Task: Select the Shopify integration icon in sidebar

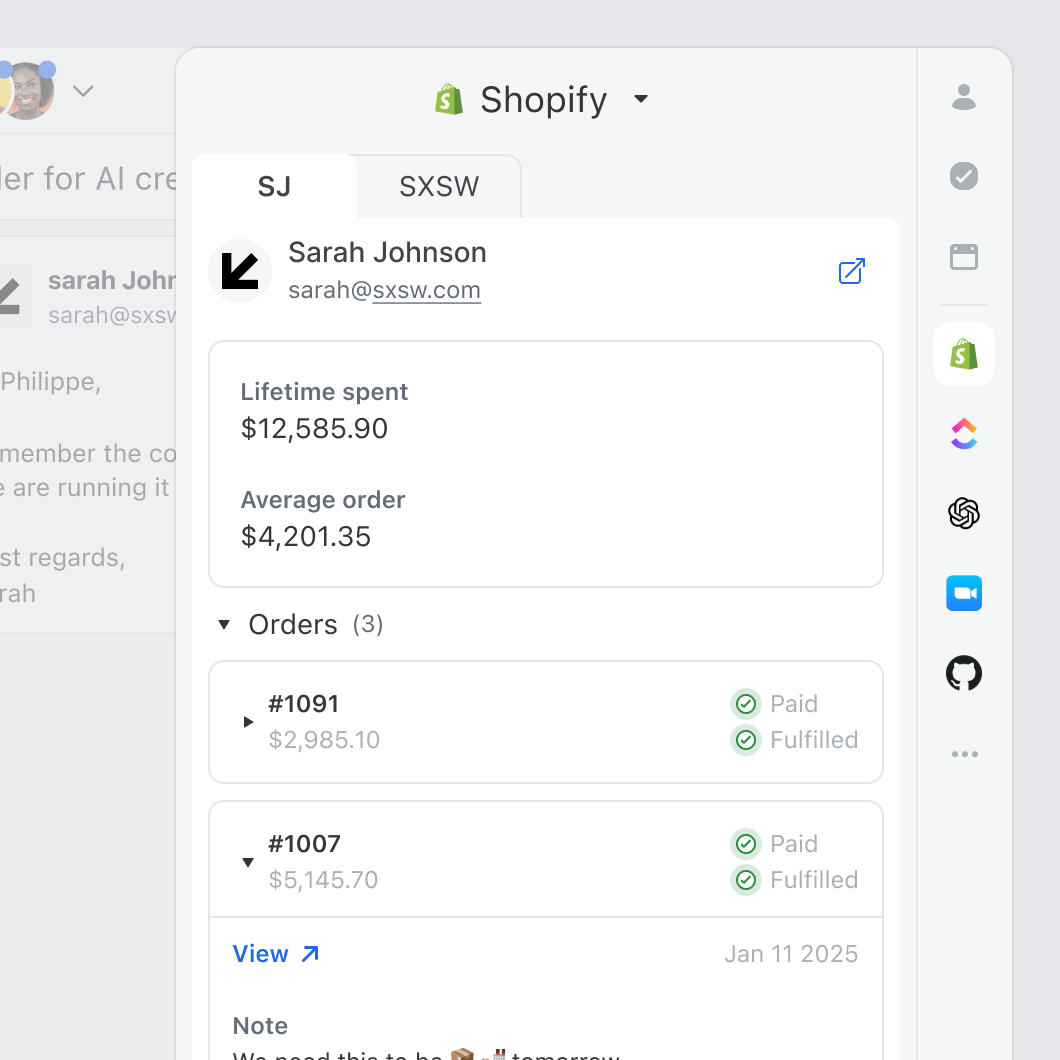Action: tap(964, 354)
